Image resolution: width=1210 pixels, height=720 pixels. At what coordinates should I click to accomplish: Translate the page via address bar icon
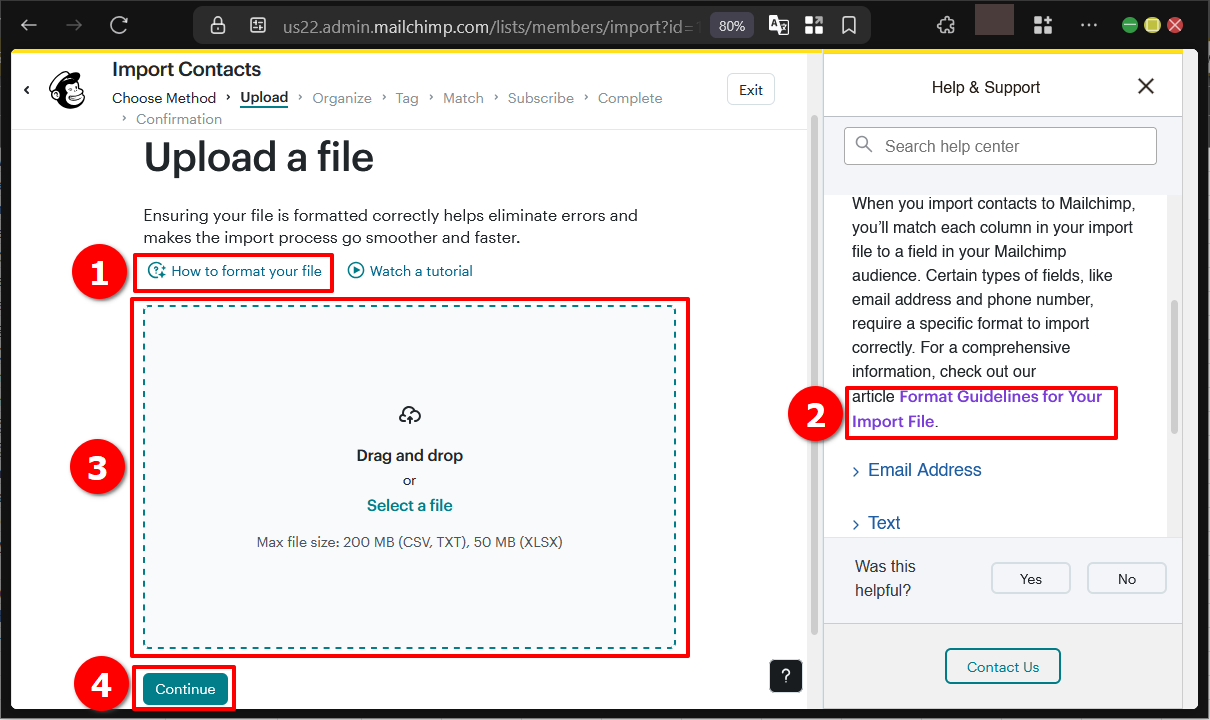(x=778, y=25)
